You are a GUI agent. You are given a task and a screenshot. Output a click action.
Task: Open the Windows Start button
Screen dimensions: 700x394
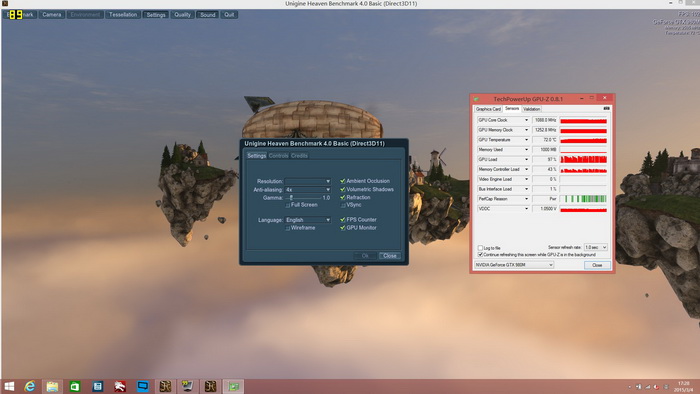pos(9,386)
